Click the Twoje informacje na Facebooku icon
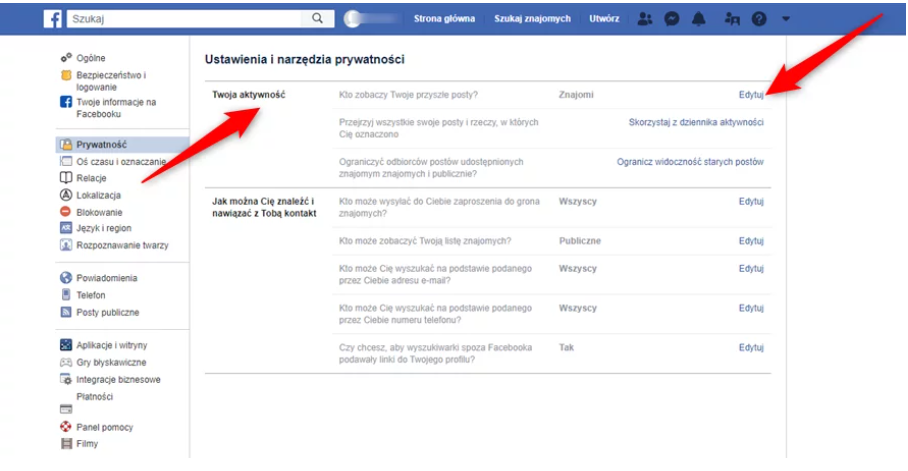908x471 pixels. [x=66, y=102]
